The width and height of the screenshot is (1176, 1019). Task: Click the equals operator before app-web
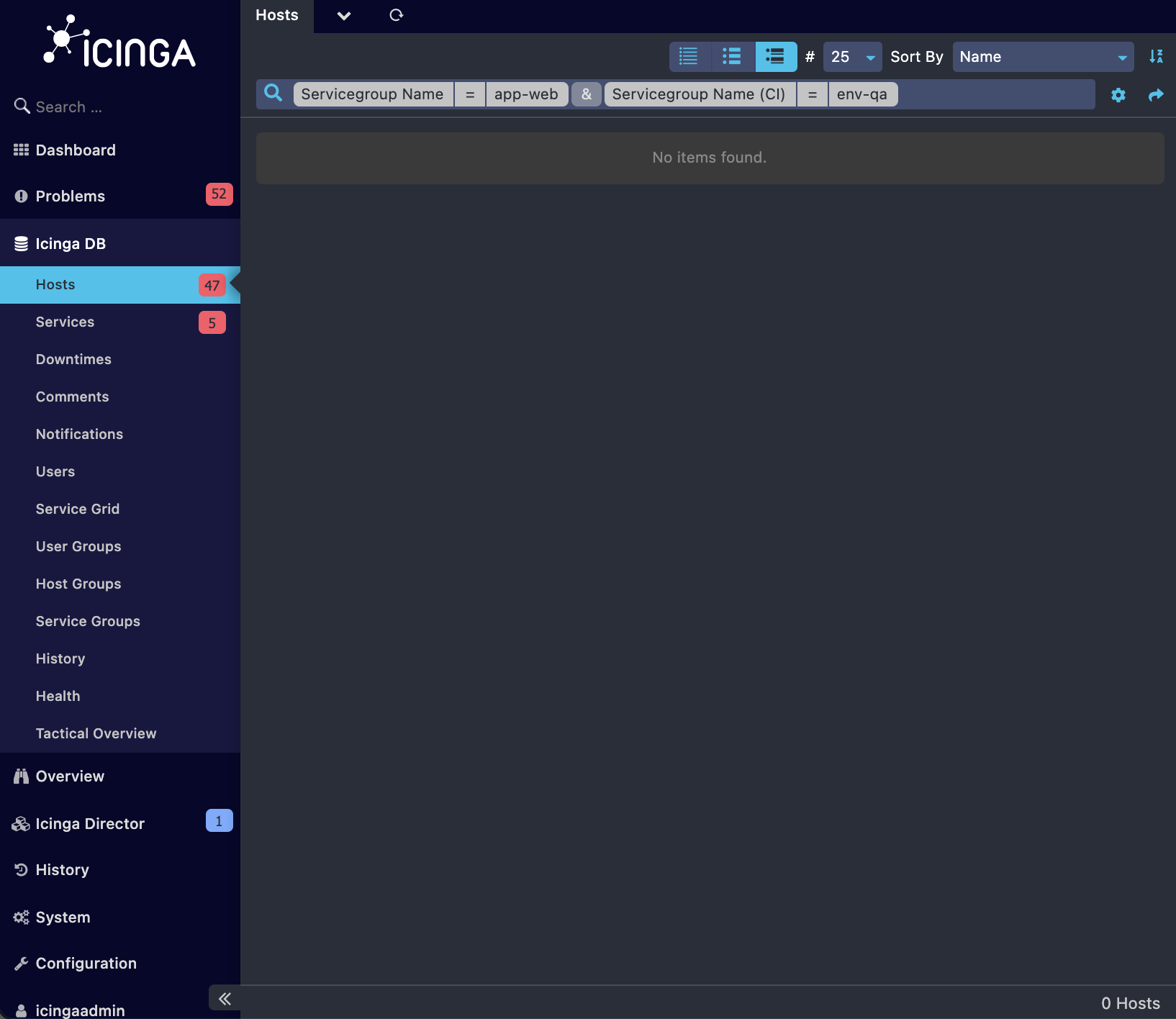pyautogui.click(x=470, y=94)
